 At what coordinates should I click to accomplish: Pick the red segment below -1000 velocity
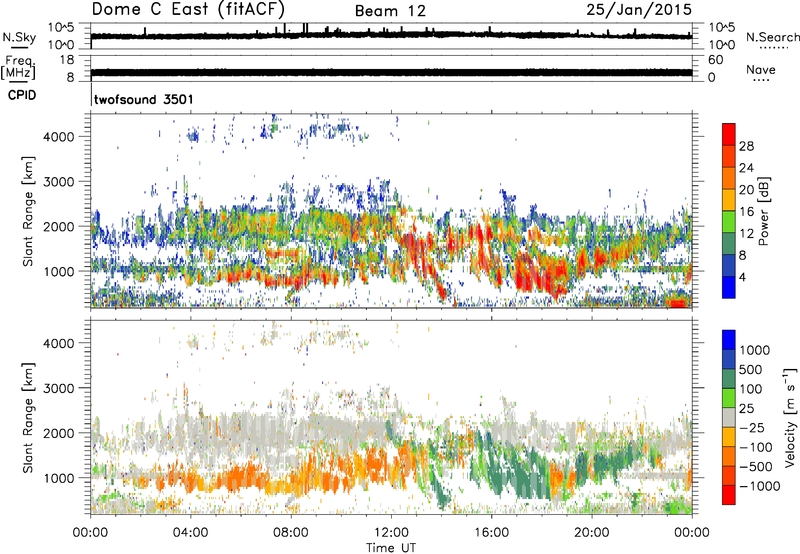(729, 495)
